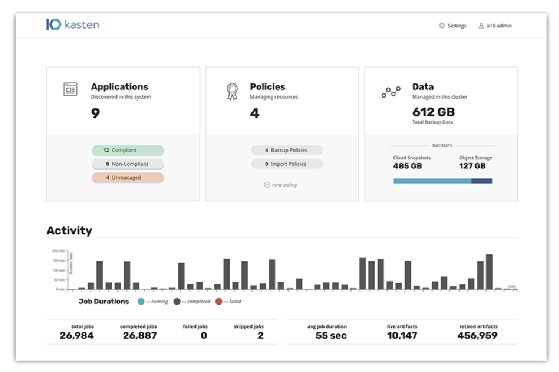This screenshot has height=372, width=559.
Task: Click the Managed in this cluster subtitle
Action: [x=440, y=97]
